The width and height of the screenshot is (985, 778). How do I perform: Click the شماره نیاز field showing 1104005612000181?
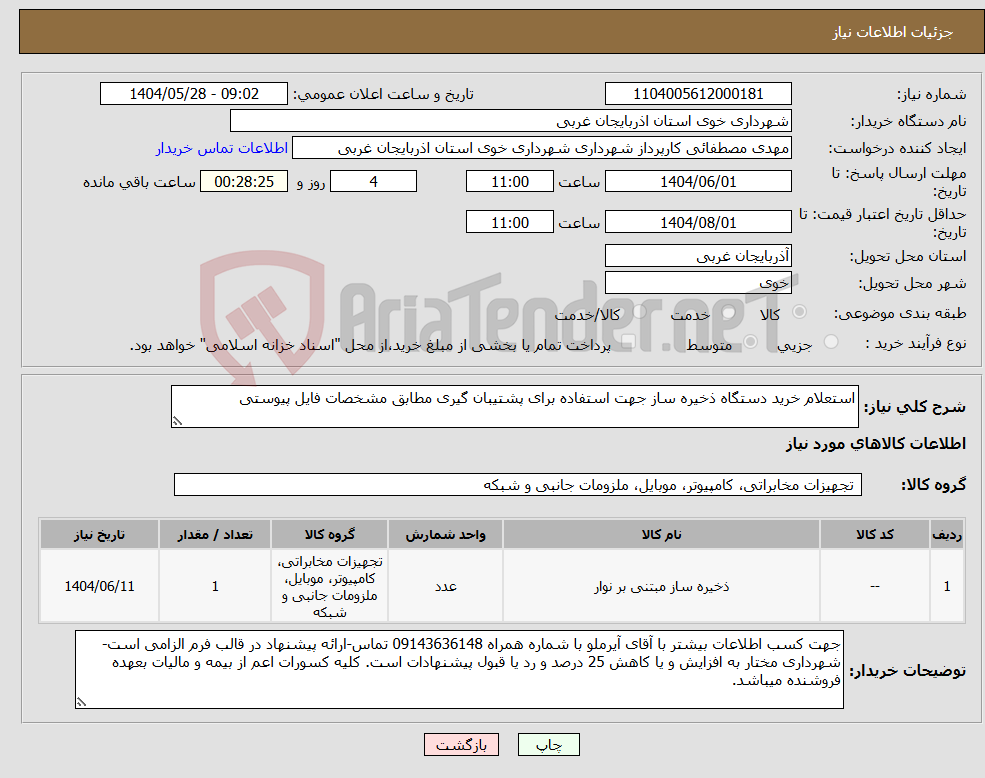(x=697, y=93)
